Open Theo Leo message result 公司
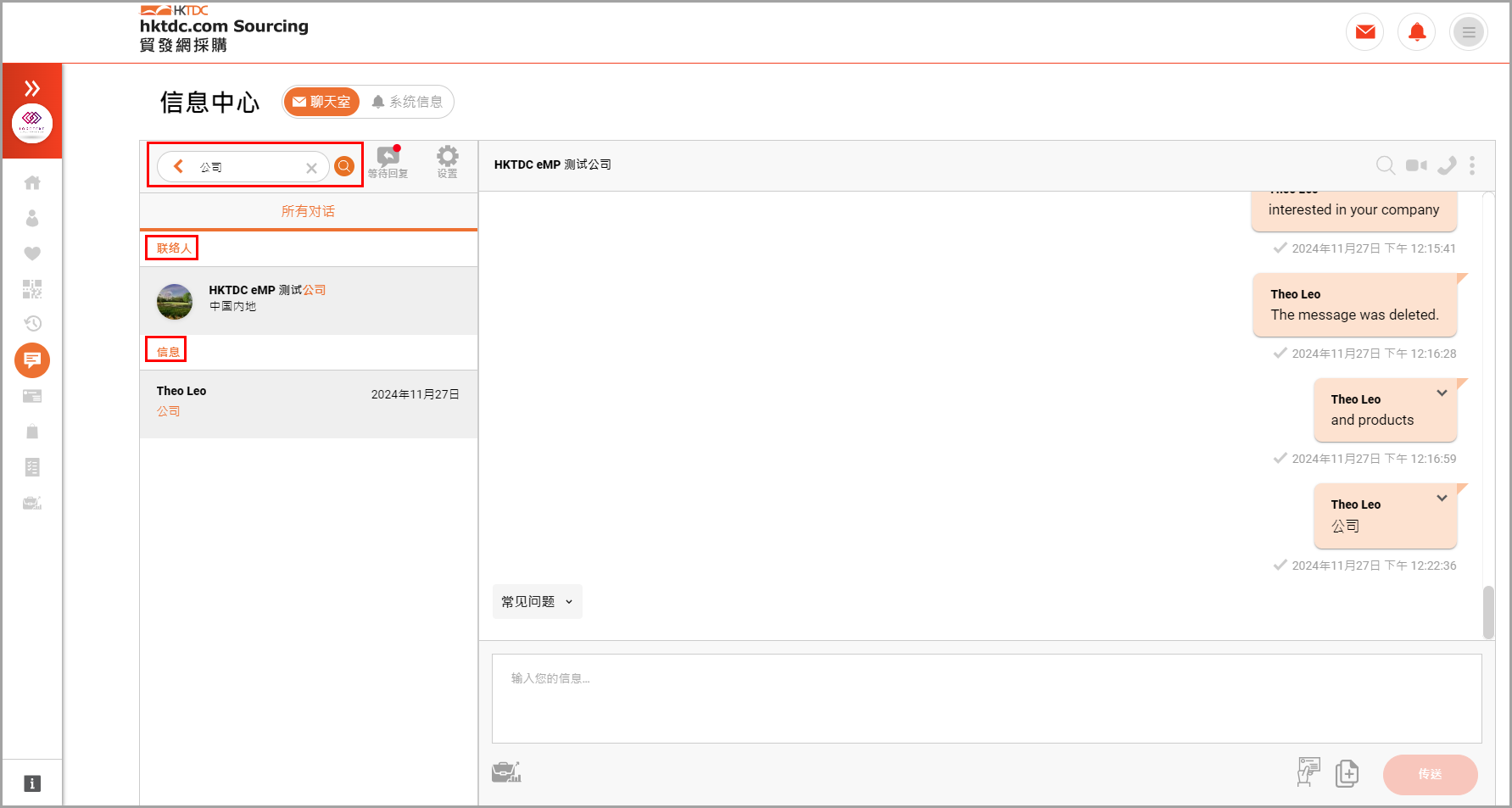The width and height of the screenshot is (1512, 808). (x=309, y=404)
